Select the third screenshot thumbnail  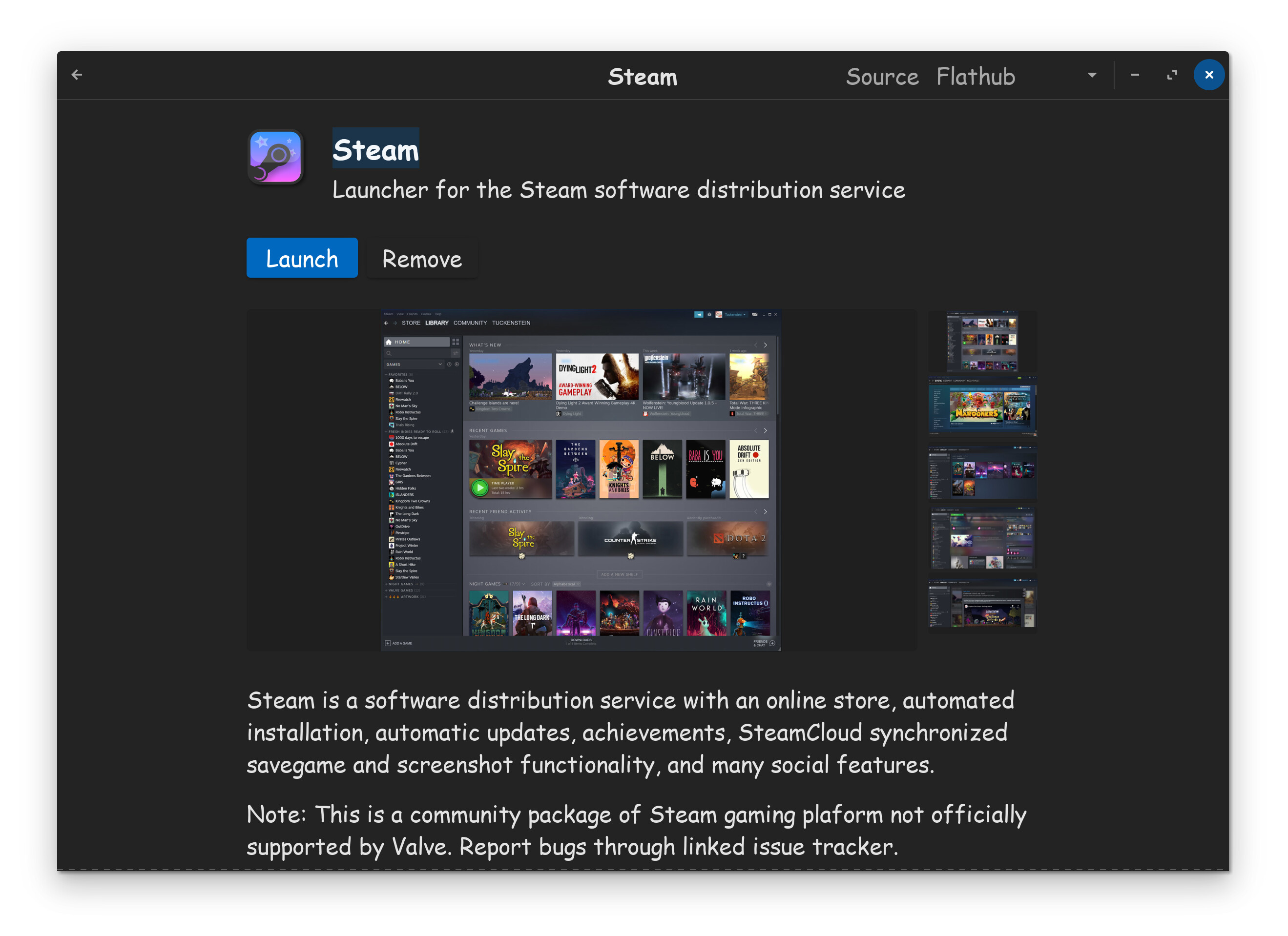coord(982,473)
